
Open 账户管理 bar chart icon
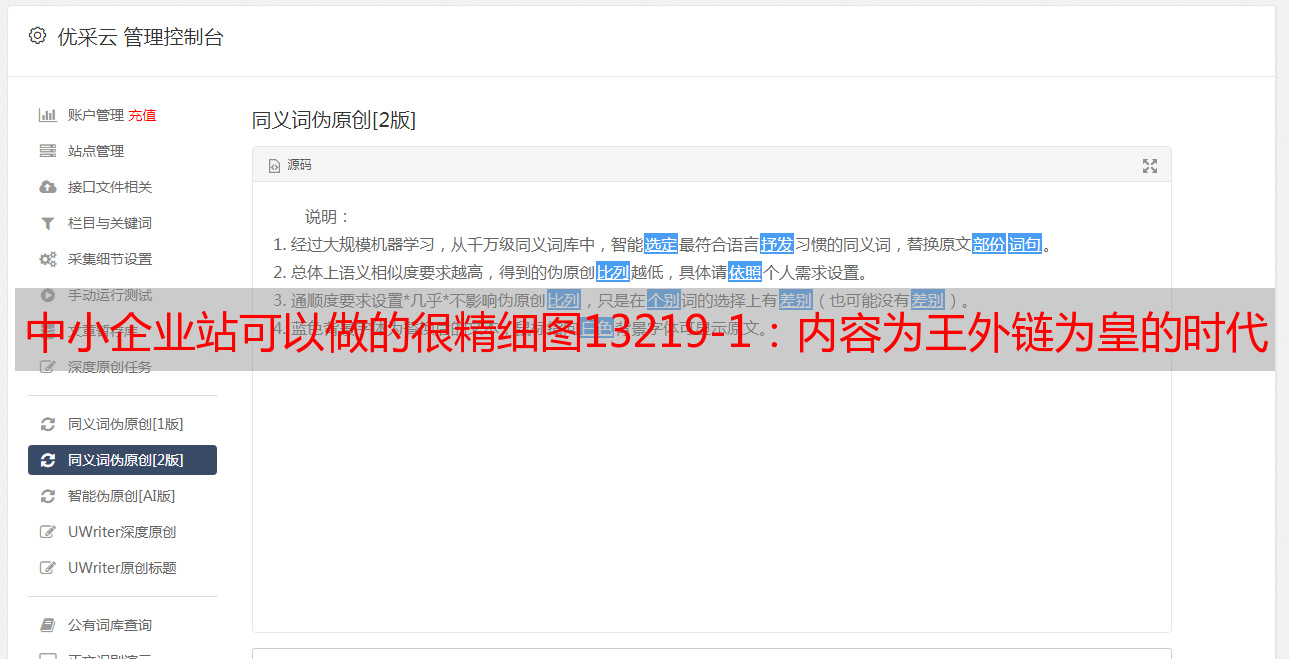point(47,115)
